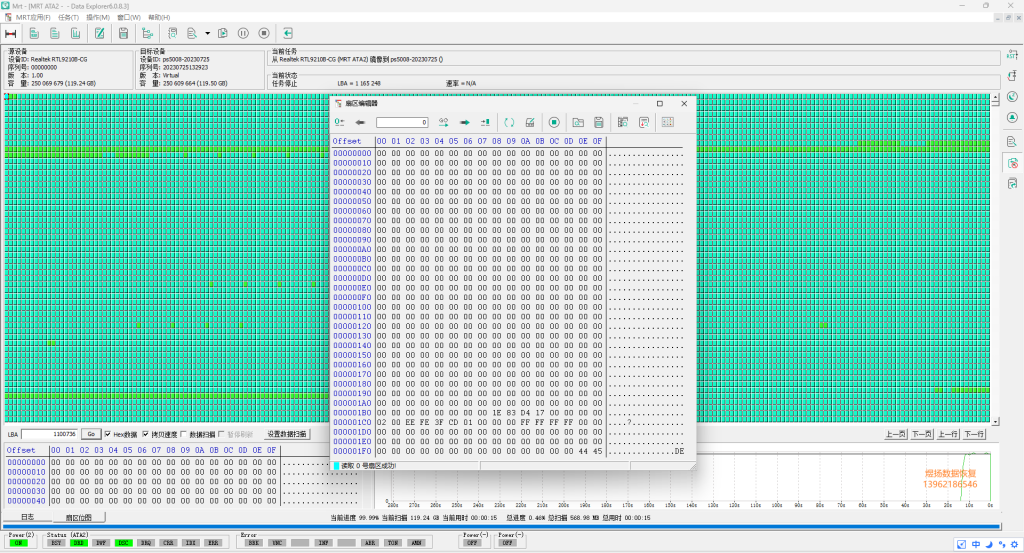This screenshot has width=1024, height=553.
Task: Click the play document icon in main toolbar
Action: tap(223, 33)
